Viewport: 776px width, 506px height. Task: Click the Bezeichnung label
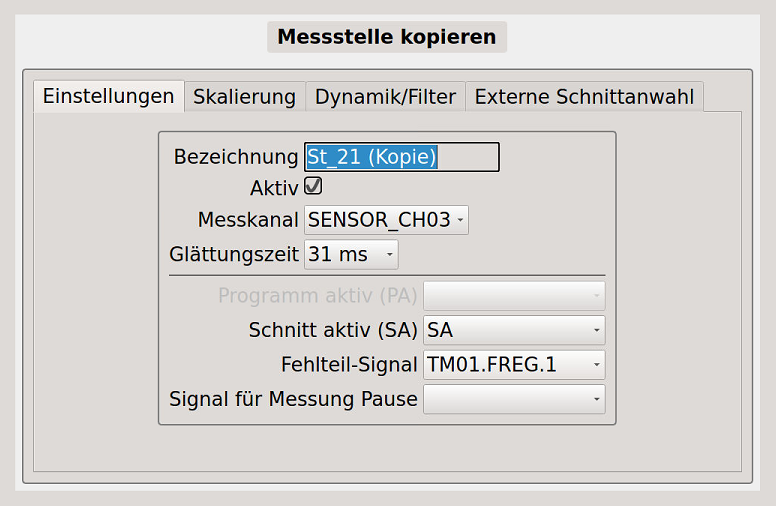[236, 157]
